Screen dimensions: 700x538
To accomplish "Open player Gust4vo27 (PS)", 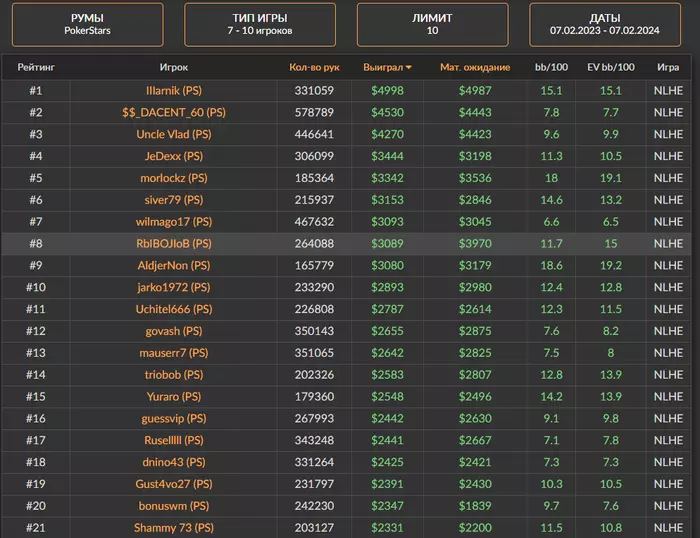I will 174,484.
